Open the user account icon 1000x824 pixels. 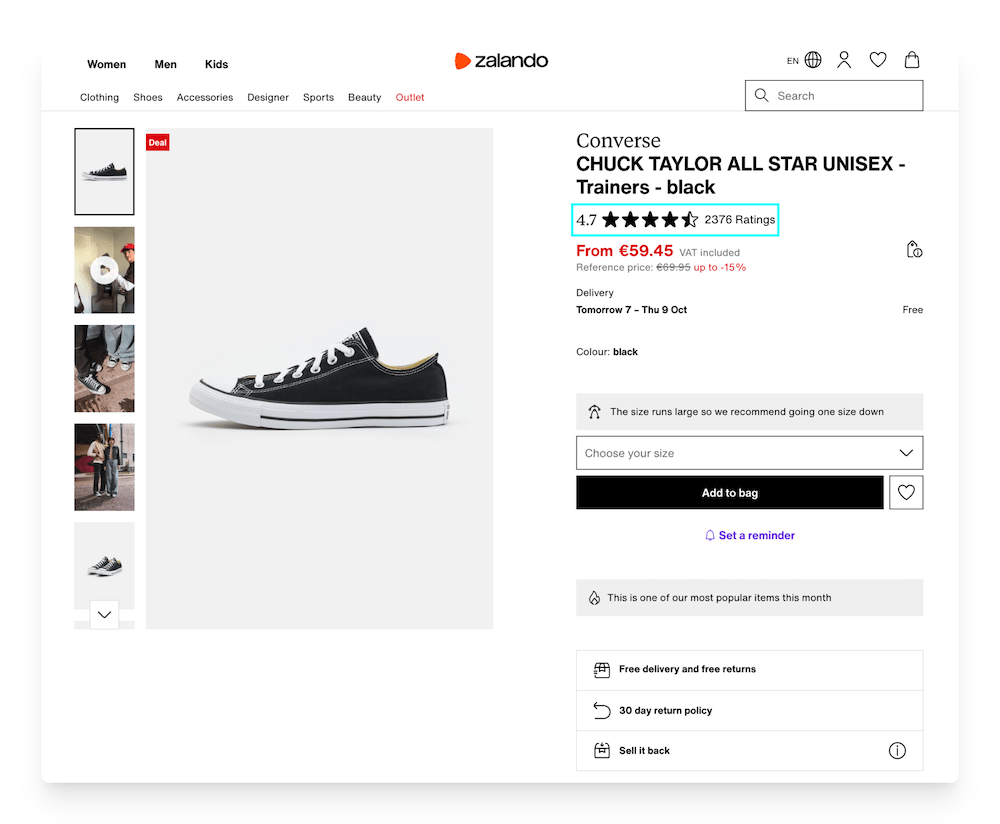(x=844, y=60)
